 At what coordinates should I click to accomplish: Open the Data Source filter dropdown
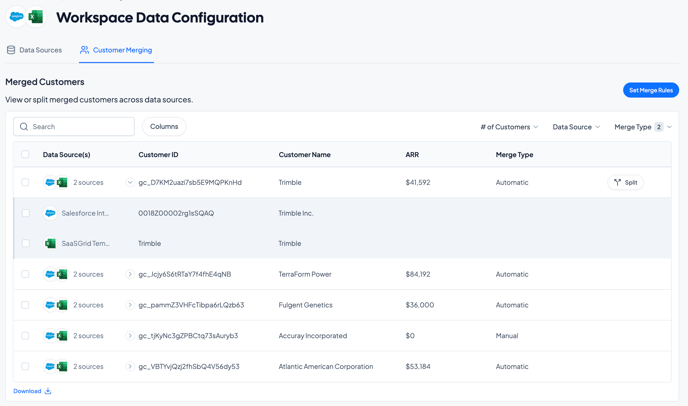pyautogui.click(x=576, y=127)
